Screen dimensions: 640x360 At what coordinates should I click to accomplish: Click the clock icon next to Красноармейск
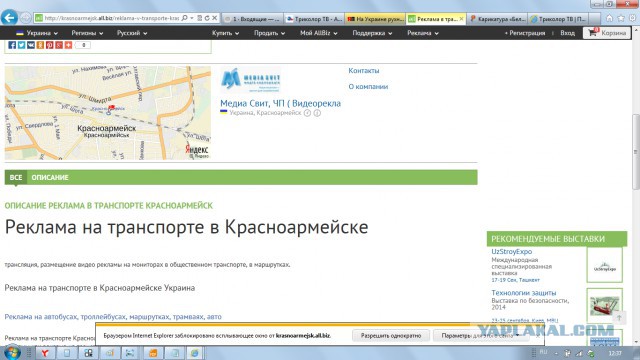point(307,113)
